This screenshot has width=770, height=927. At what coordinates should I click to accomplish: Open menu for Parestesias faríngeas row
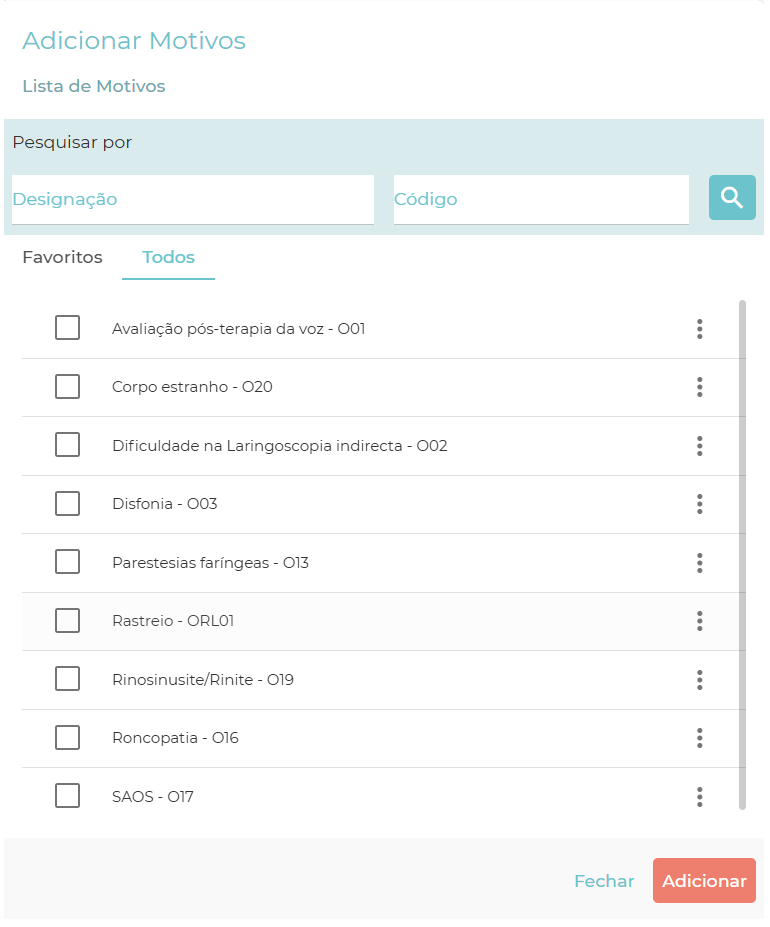click(700, 563)
